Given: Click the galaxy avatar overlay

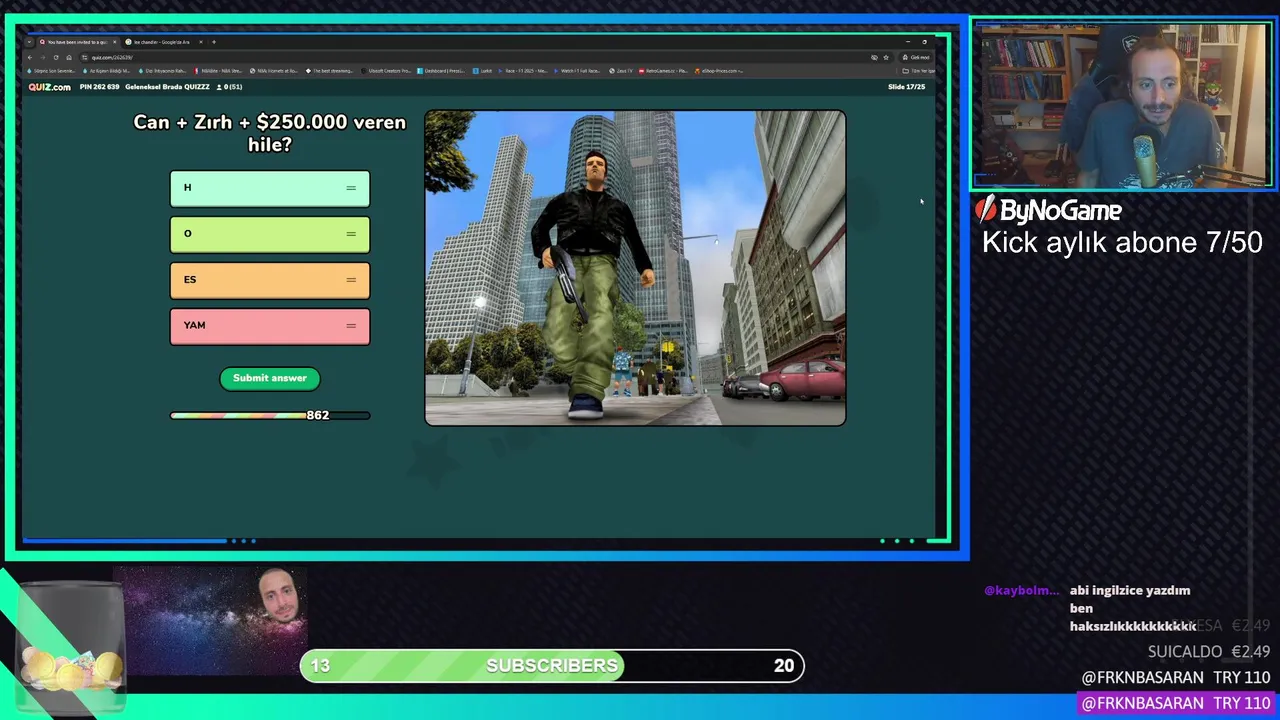Looking at the screenshot, I should [x=210, y=620].
